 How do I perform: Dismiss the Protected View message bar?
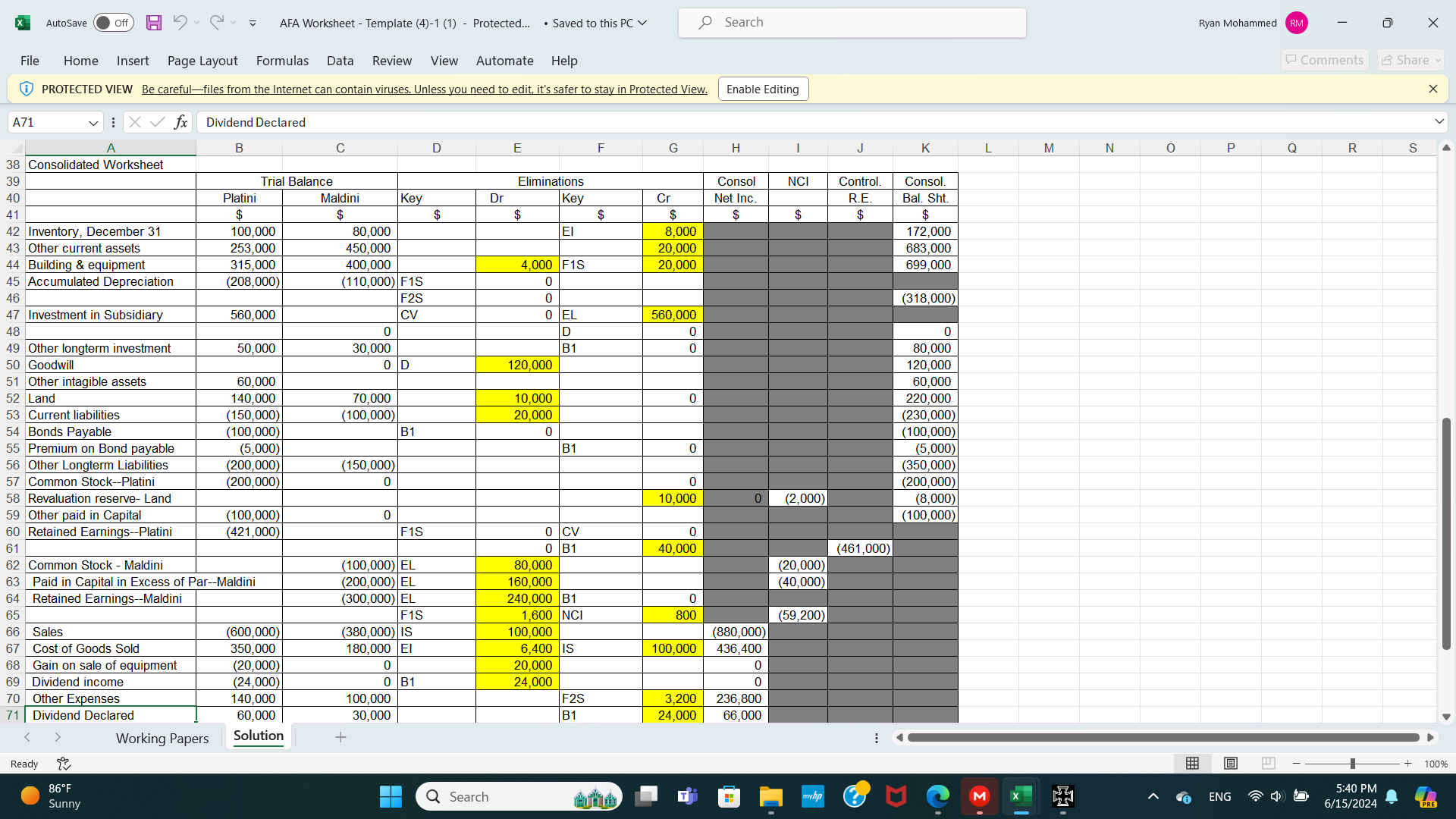(x=1432, y=89)
